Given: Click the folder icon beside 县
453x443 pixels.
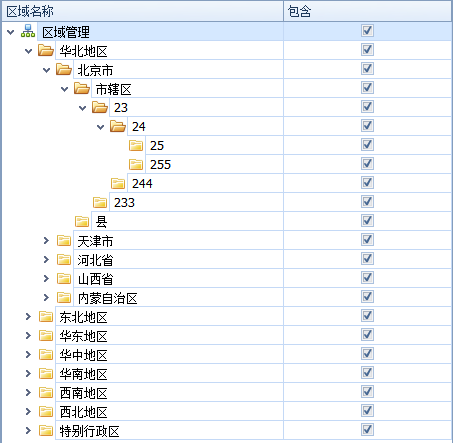Looking at the screenshot, I should 82,222.
